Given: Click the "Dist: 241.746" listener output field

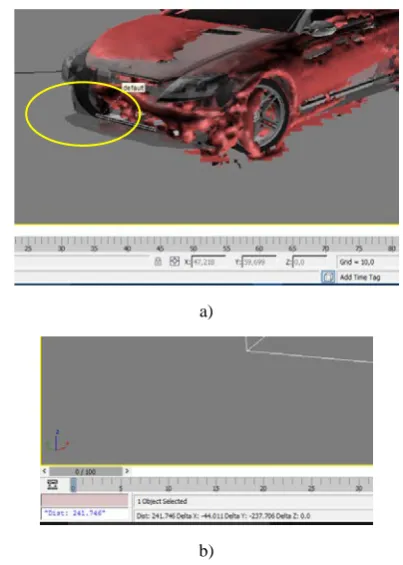Looking at the screenshot, I should [x=85, y=513].
